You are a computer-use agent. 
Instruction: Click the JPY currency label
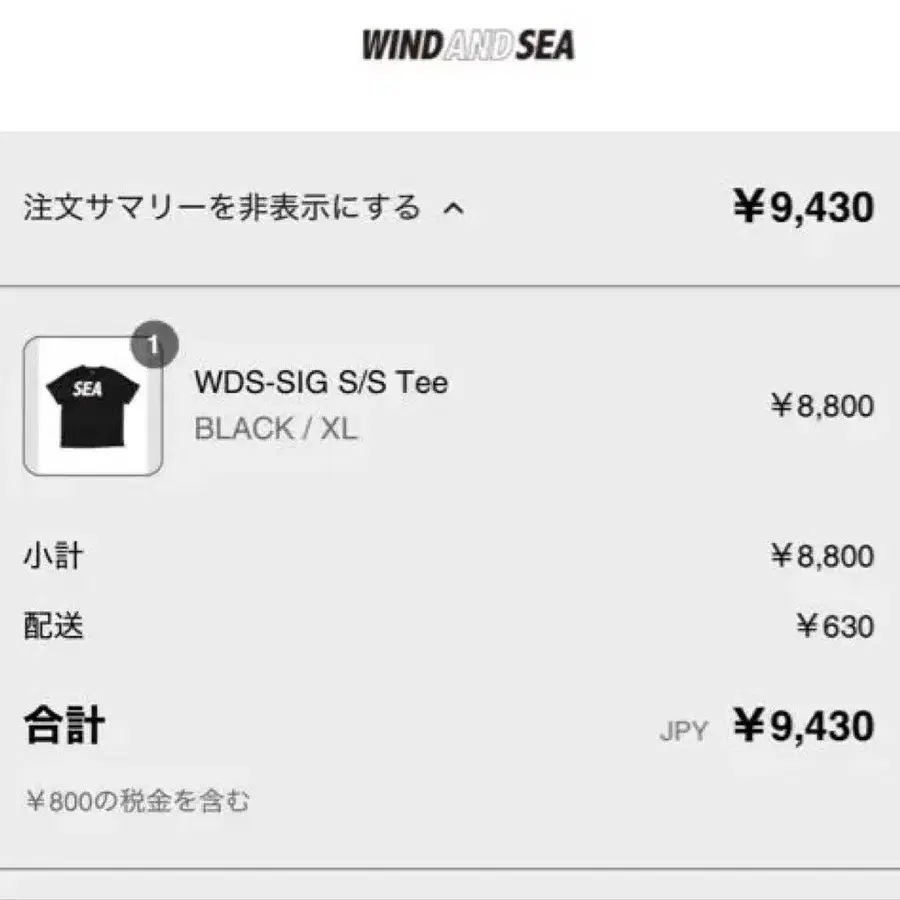[684, 731]
